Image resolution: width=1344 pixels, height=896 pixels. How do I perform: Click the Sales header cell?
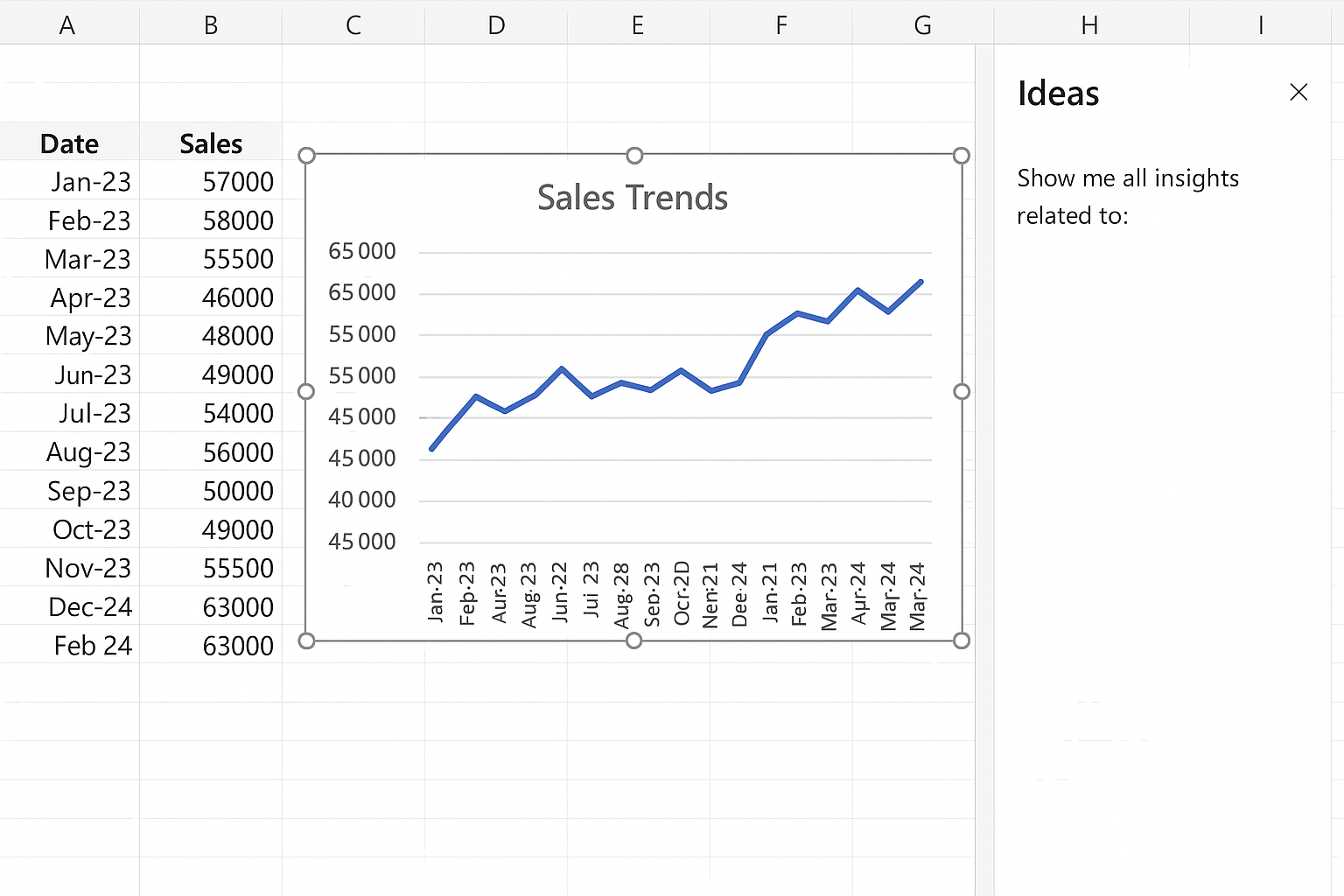211,143
